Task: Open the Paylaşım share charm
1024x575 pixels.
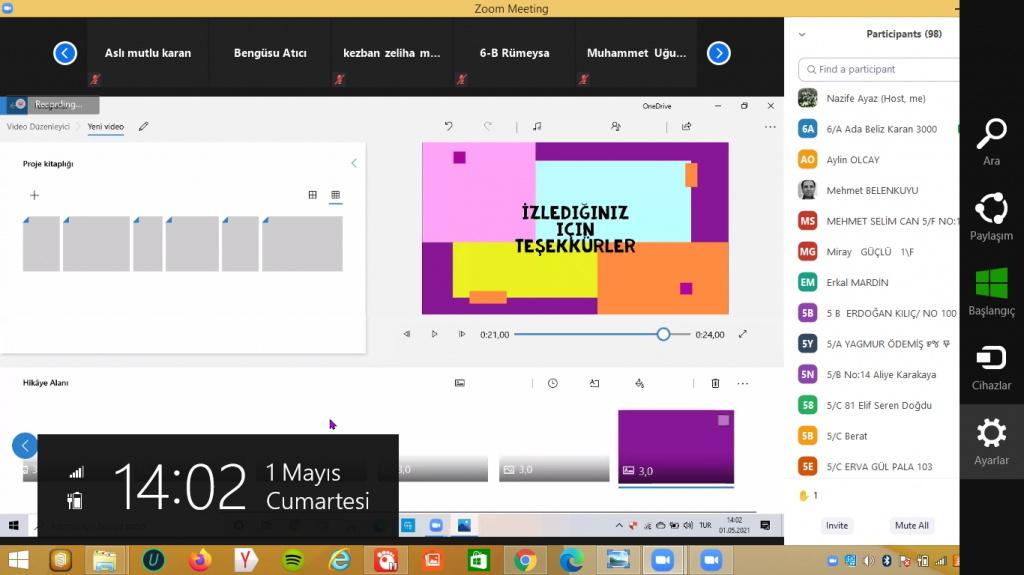Action: (991, 217)
